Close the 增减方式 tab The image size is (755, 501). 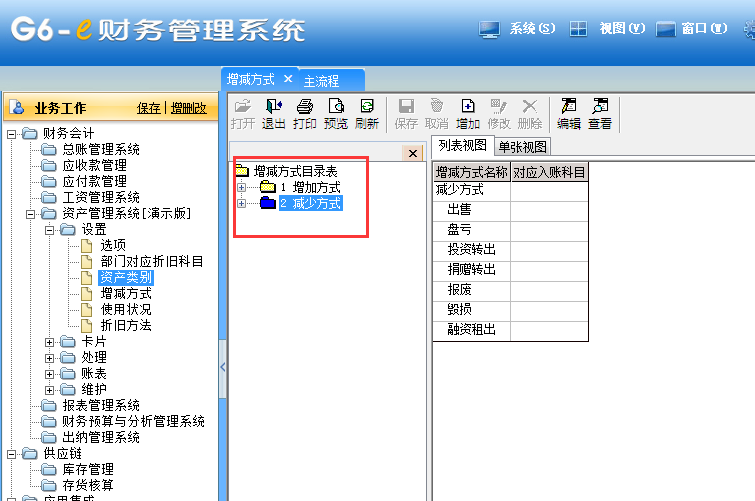tap(288, 78)
